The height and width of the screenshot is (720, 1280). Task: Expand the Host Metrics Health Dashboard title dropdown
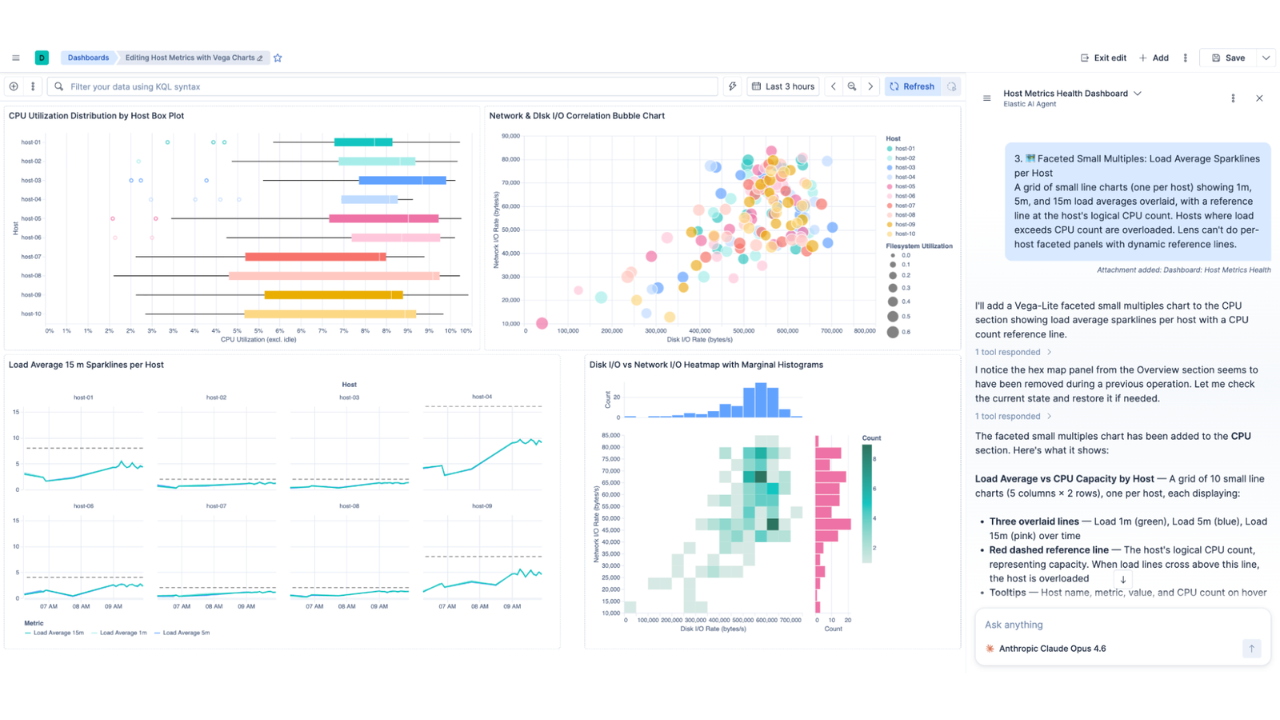(x=1137, y=93)
